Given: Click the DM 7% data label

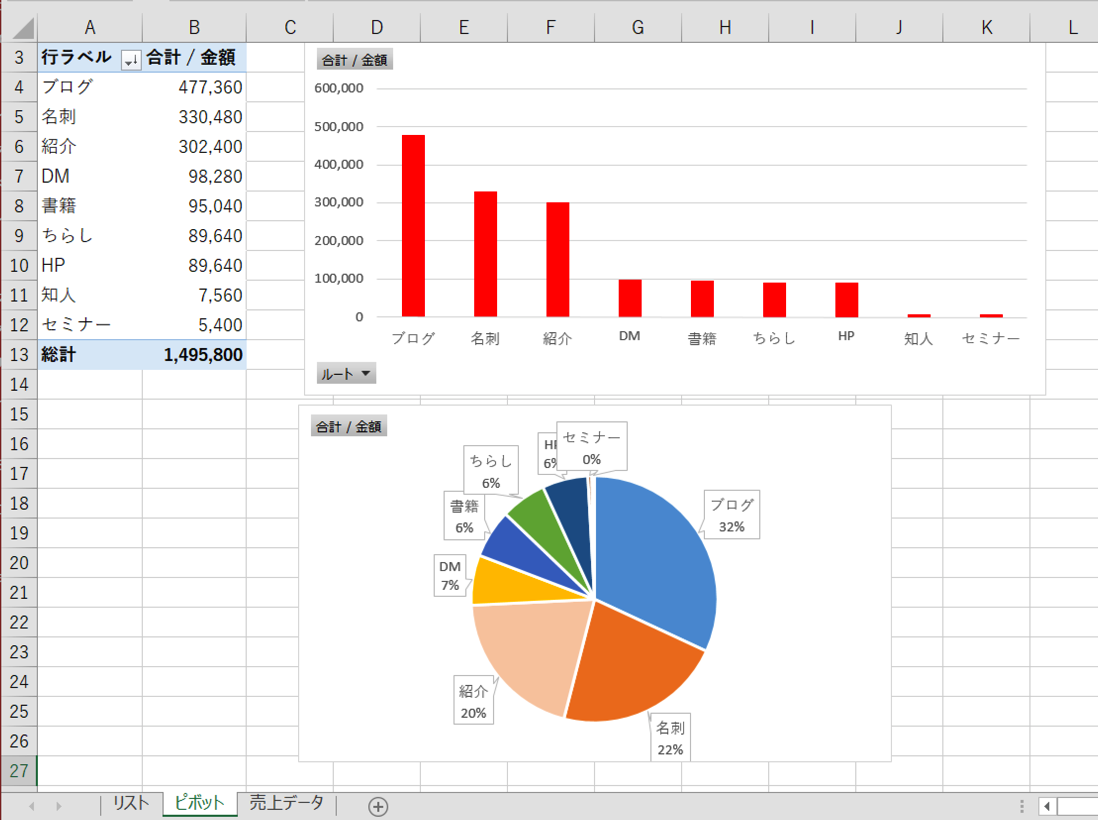Looking at the screenshot, I should [450, 576].
